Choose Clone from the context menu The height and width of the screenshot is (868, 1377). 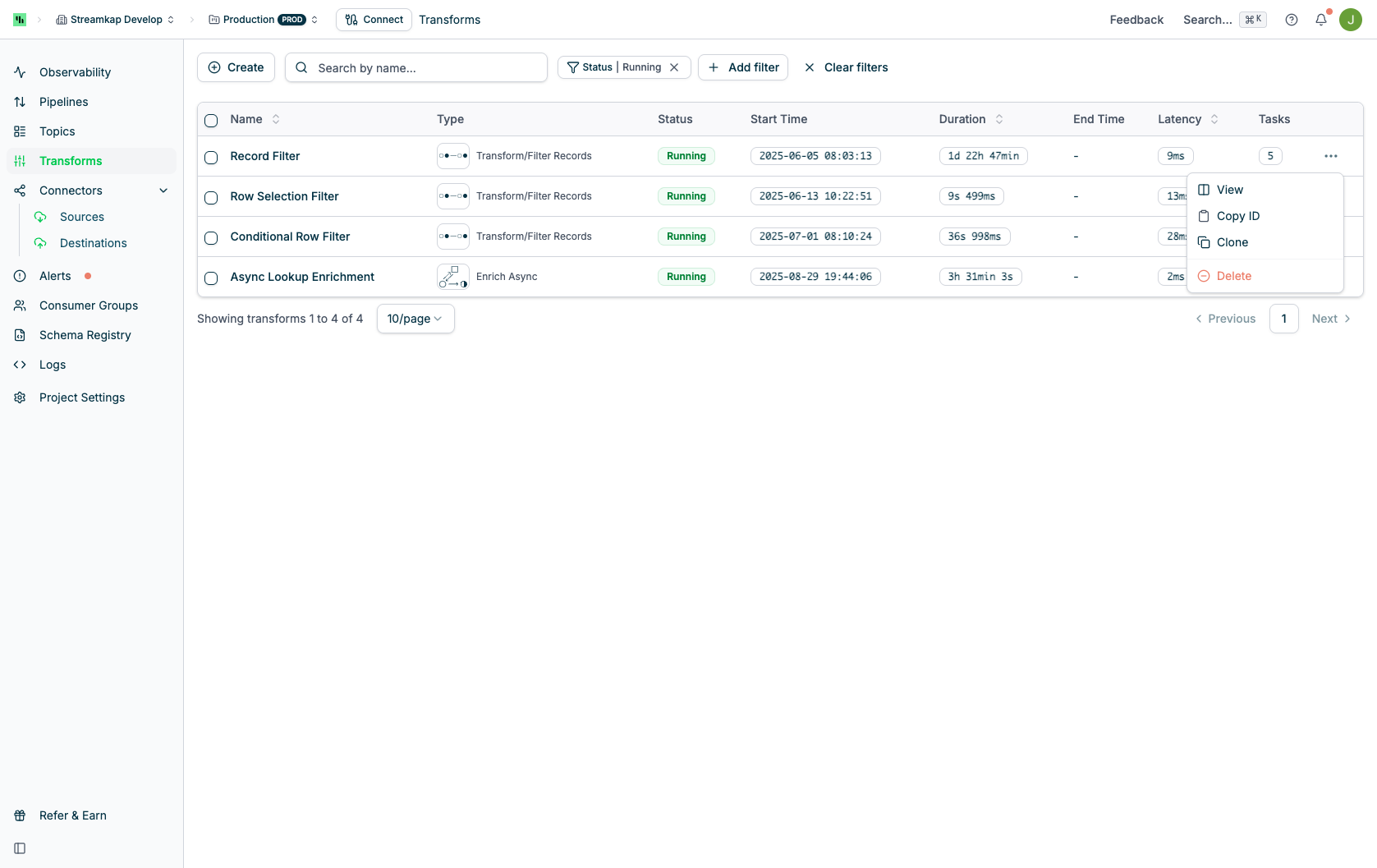click(1232, 242)
